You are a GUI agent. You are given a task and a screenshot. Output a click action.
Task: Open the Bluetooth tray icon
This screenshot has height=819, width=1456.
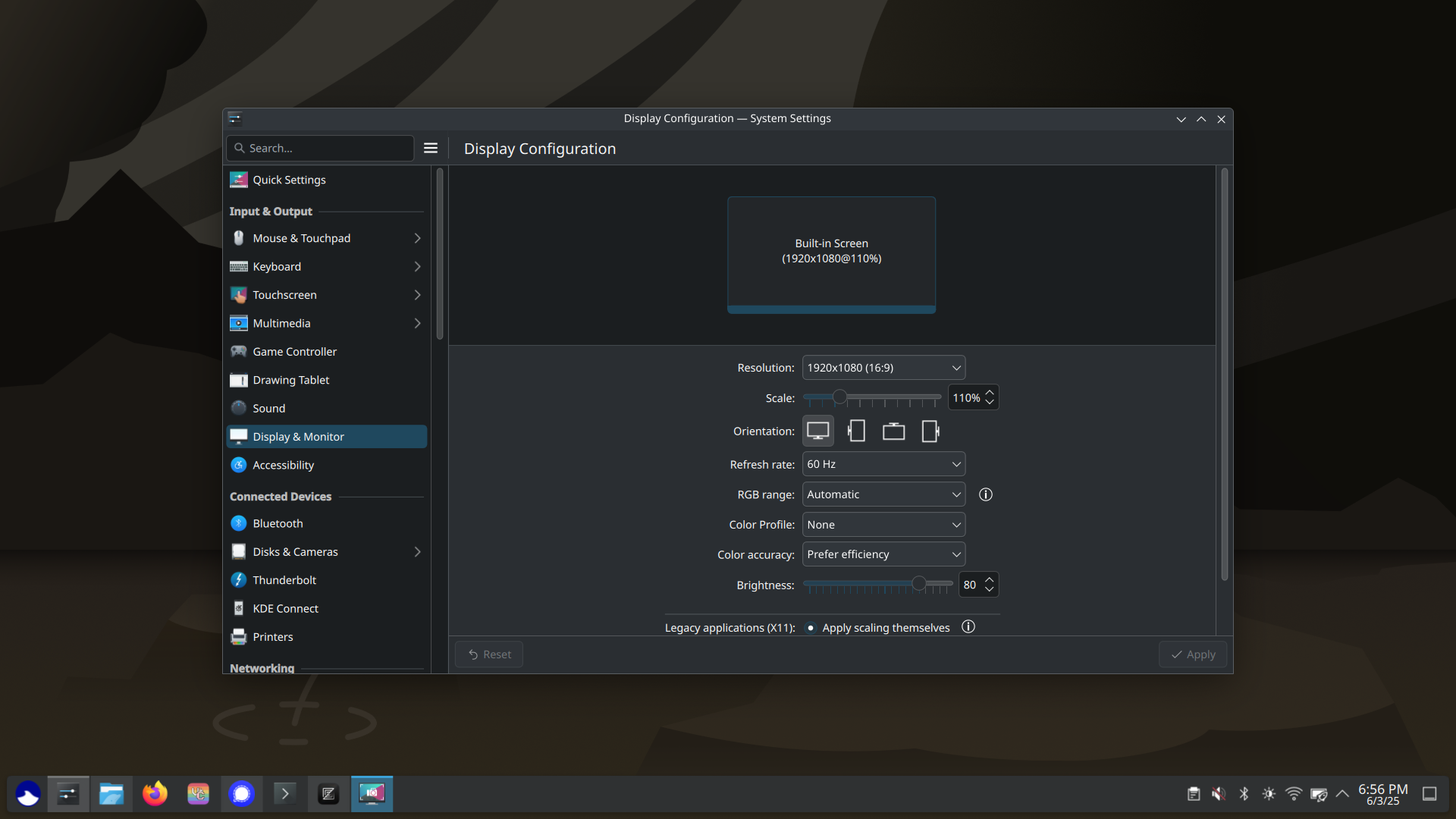[1244, 794]
